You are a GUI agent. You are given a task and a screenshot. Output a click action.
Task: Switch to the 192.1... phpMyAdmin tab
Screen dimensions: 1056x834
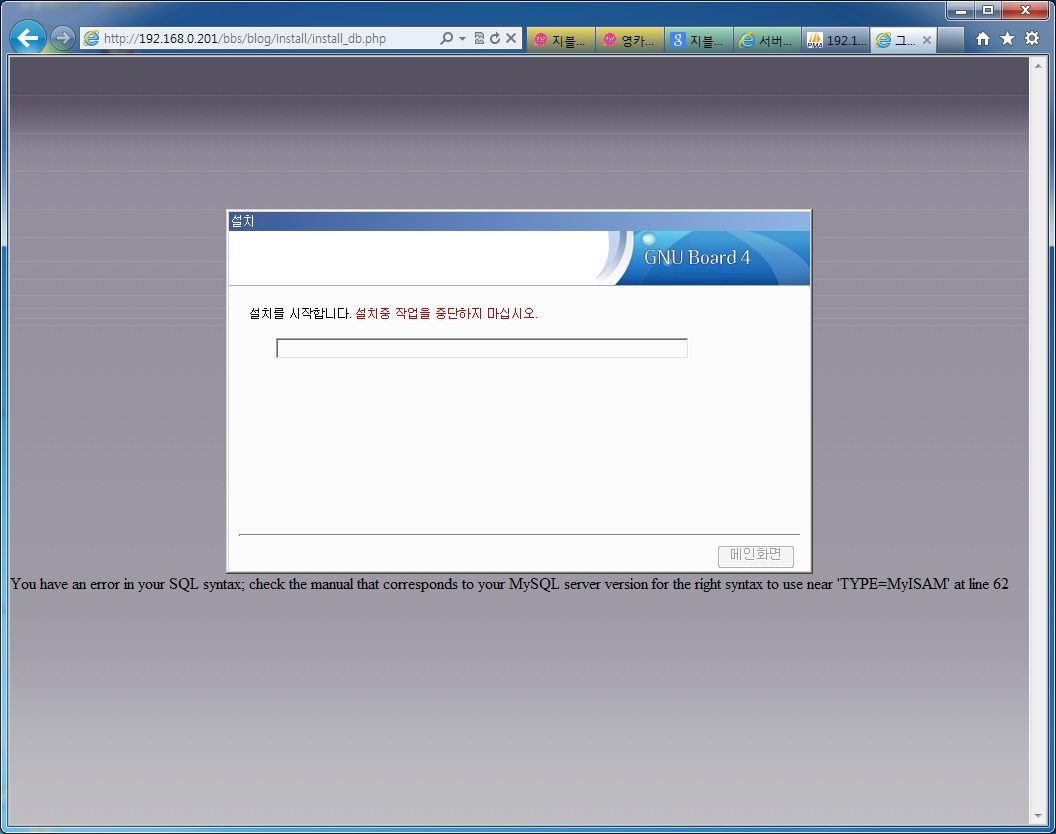click(836, 40)
